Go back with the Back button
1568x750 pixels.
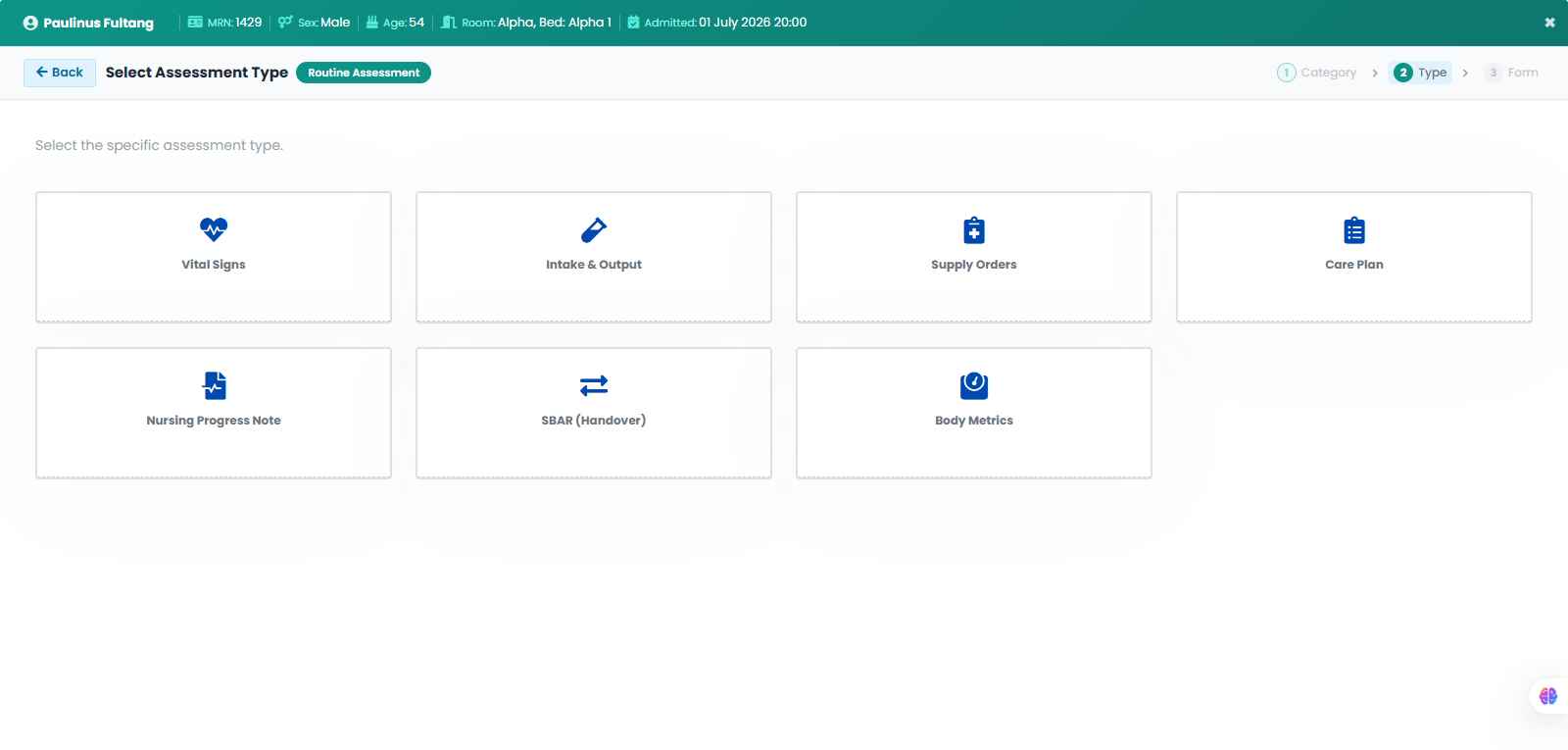60,73
